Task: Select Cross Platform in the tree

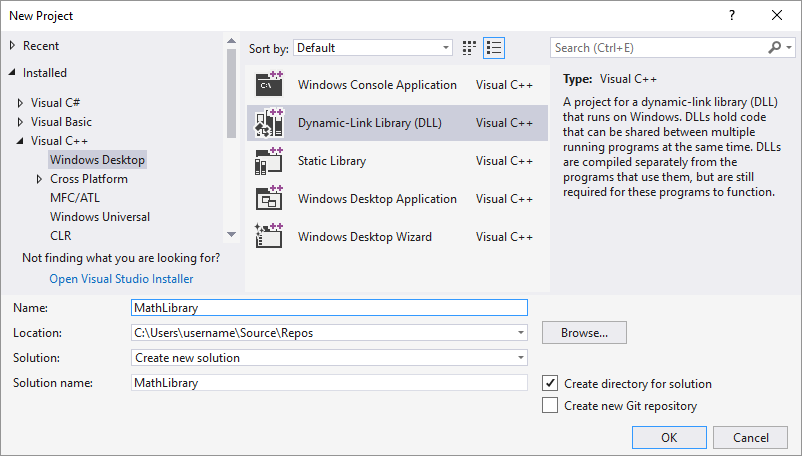Action: tap(89, 179)
